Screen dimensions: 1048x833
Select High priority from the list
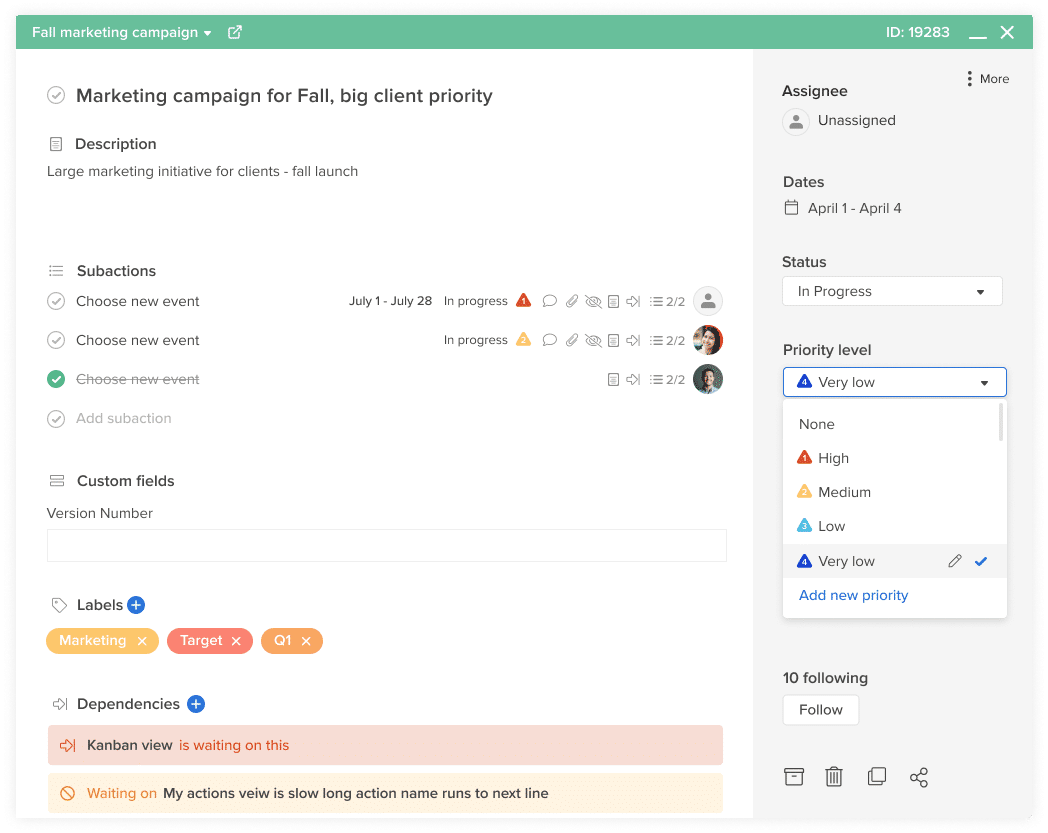(x=834, y=457)
